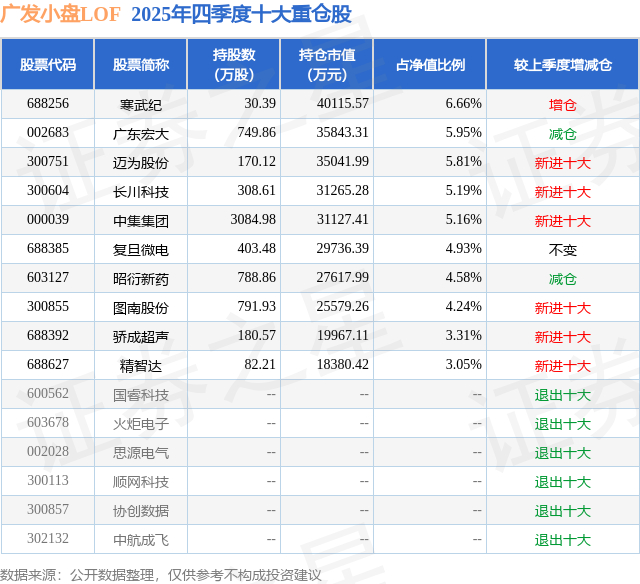Image resolution: width=640 pixels, height=584 pixels.
Task: Select stock code 603127
Action: click(48, 278)
